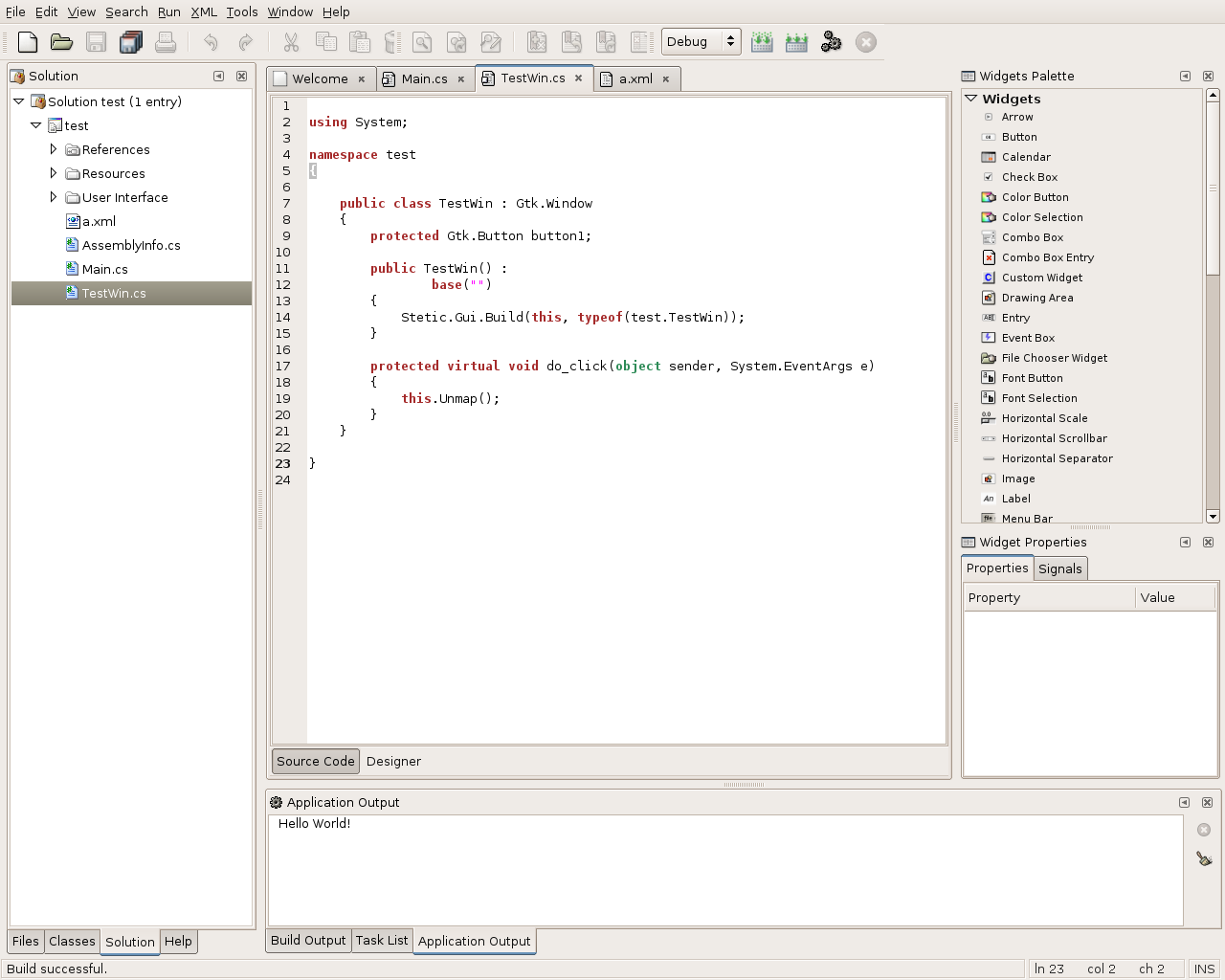The image size is (1225, 980).
Task: Expand the Resources folder
Action: tap(54, 173)
